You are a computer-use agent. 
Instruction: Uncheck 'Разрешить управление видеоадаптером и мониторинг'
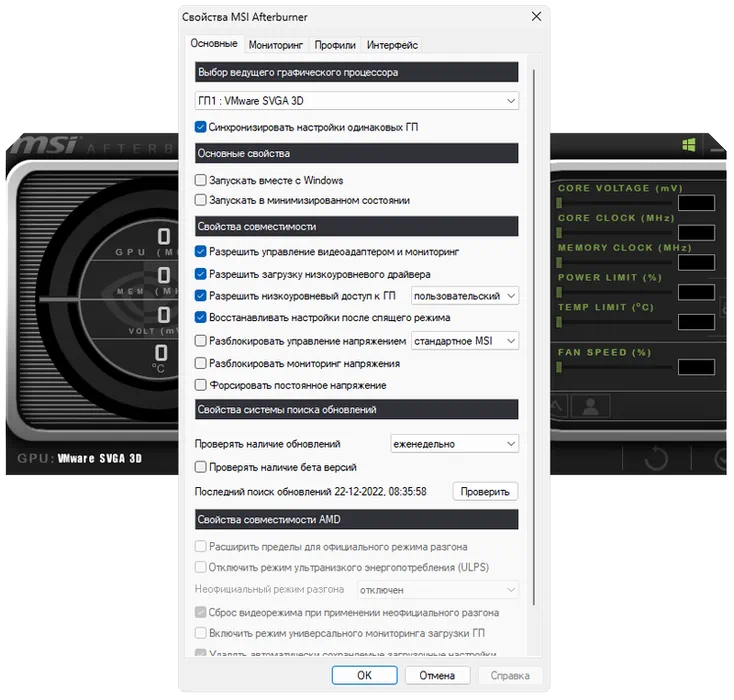(200, 251)
